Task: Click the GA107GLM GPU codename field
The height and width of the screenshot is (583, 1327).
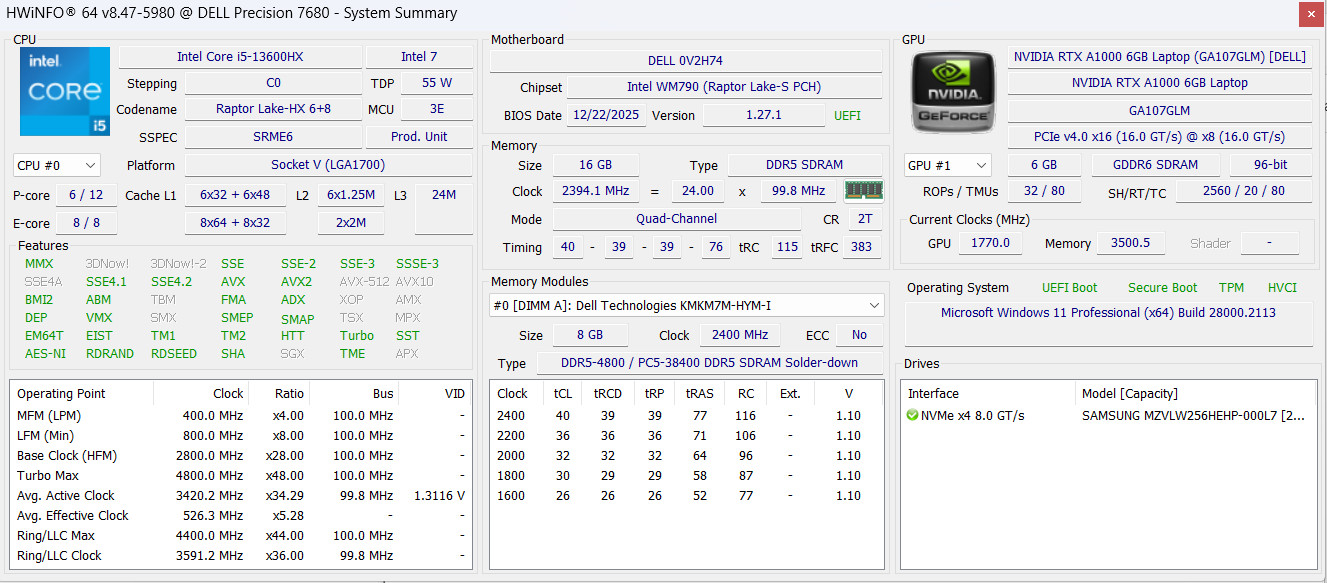Action: (1159, 110)
